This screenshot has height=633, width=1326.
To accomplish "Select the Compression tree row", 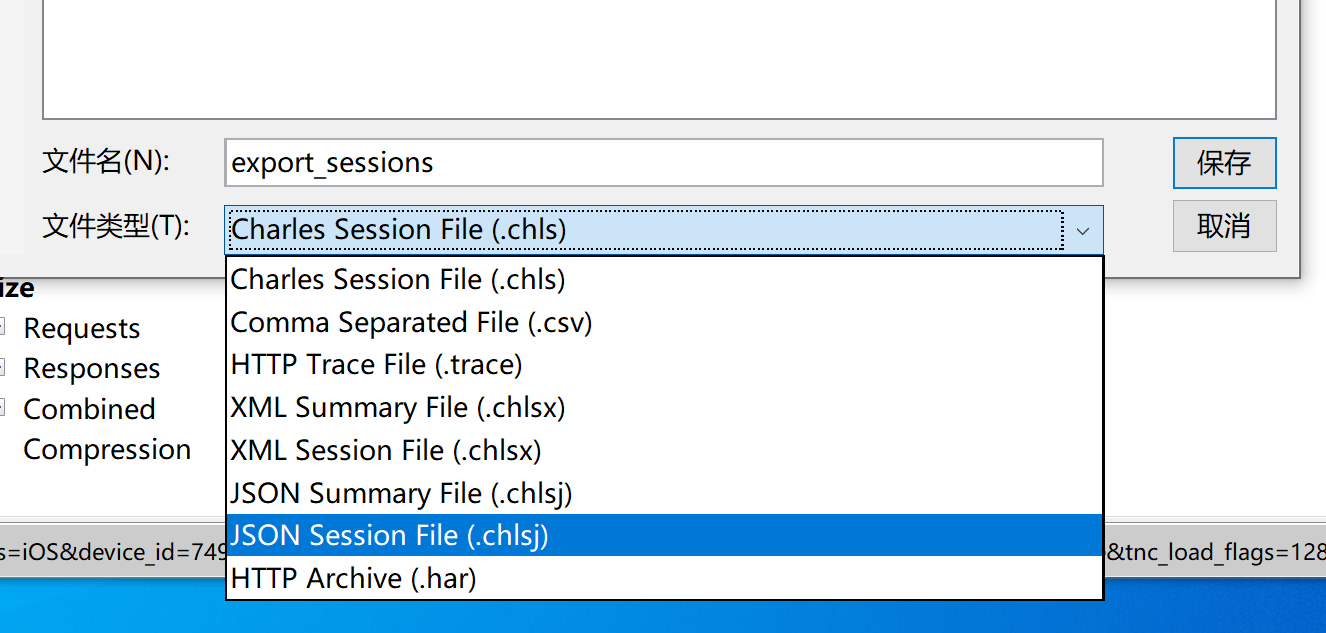I will (107, 450).
